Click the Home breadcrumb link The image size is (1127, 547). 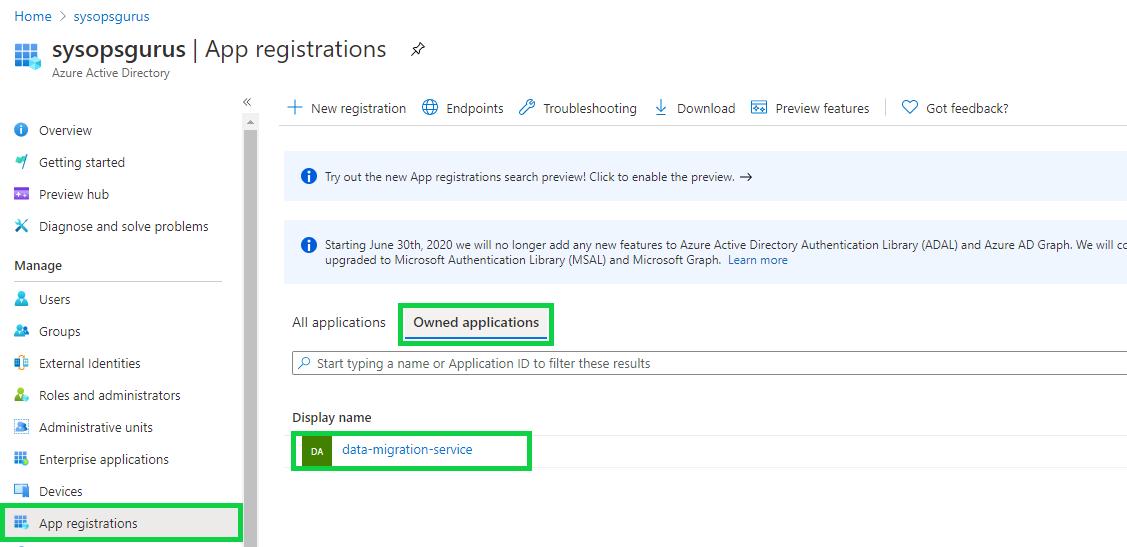tap(32, 16)
